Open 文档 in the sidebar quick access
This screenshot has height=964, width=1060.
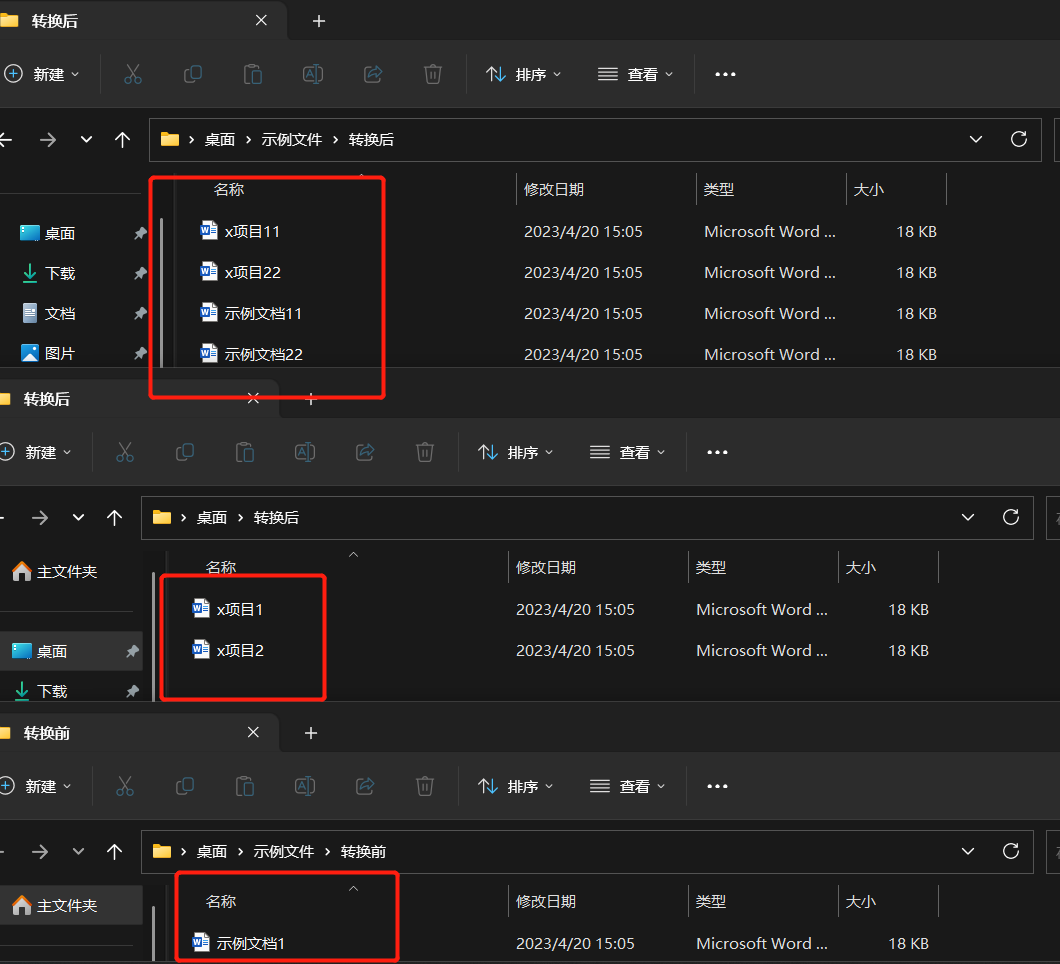click(x=59, y=313)
